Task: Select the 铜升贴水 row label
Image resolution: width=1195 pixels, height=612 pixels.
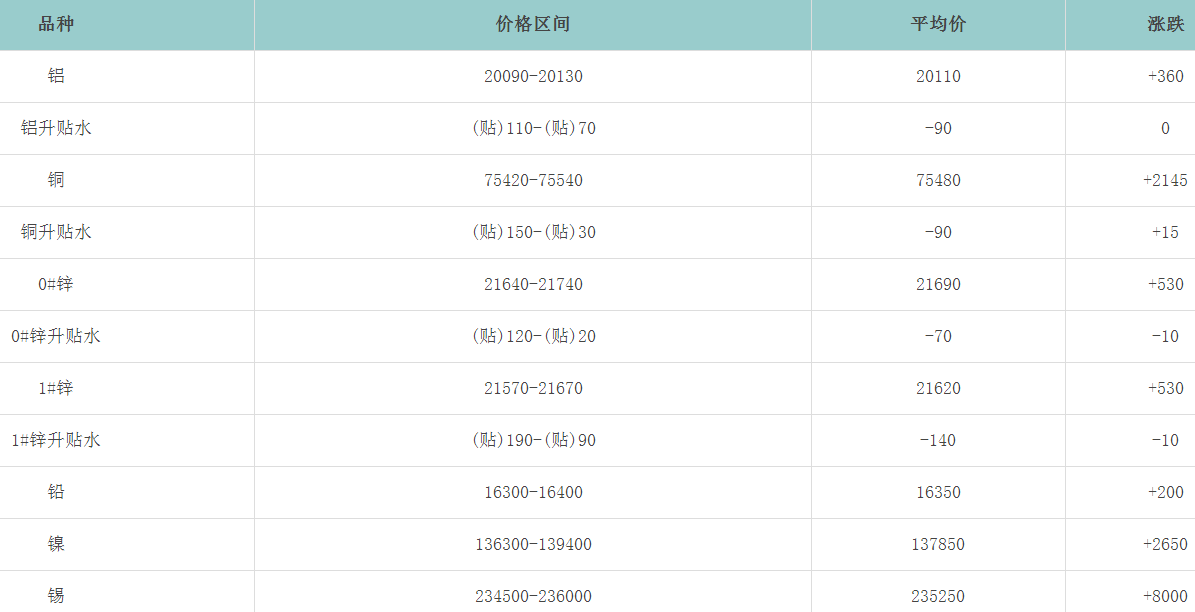Action: [56, 232]
